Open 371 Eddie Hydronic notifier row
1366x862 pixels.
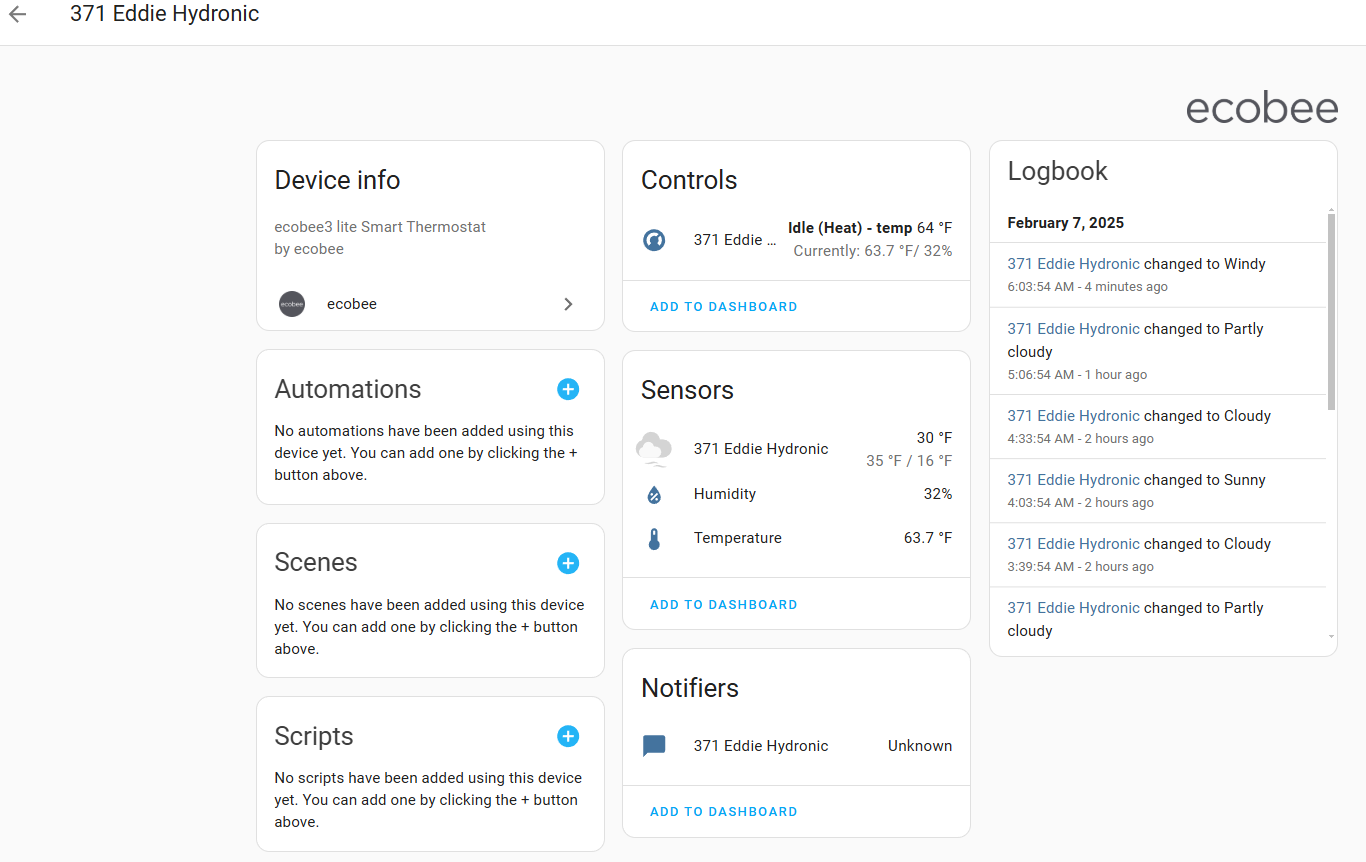(x=796, y=746)
